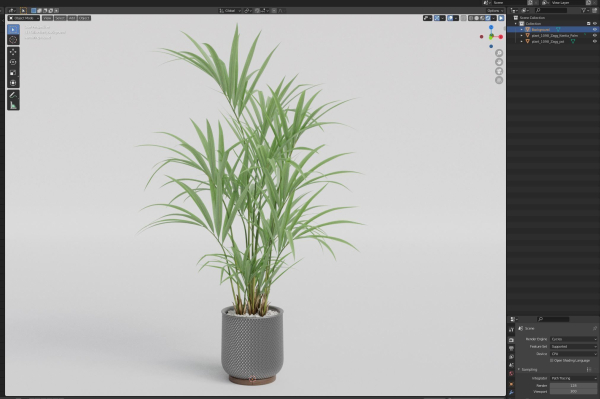Click the viewport zoom magnifier icon
The height and width of the screenshot is (399, 600).
click(499, 53)
